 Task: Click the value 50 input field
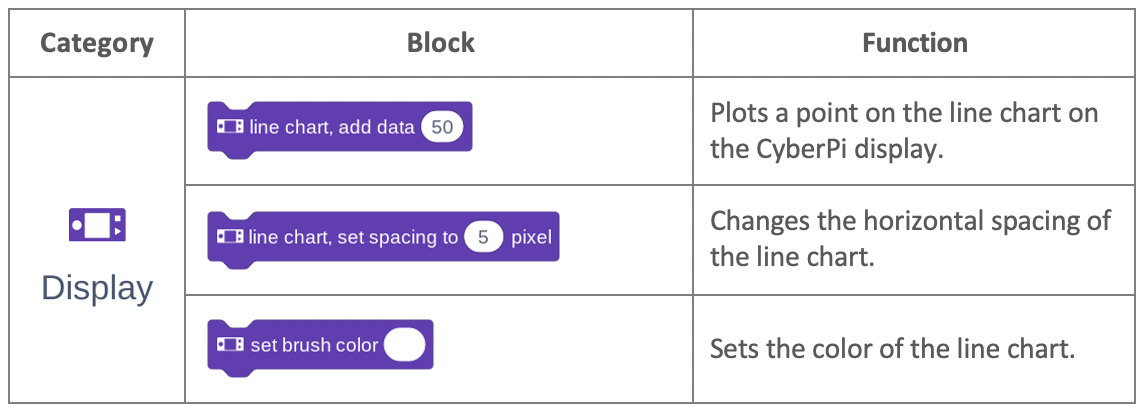coord(442,127)
